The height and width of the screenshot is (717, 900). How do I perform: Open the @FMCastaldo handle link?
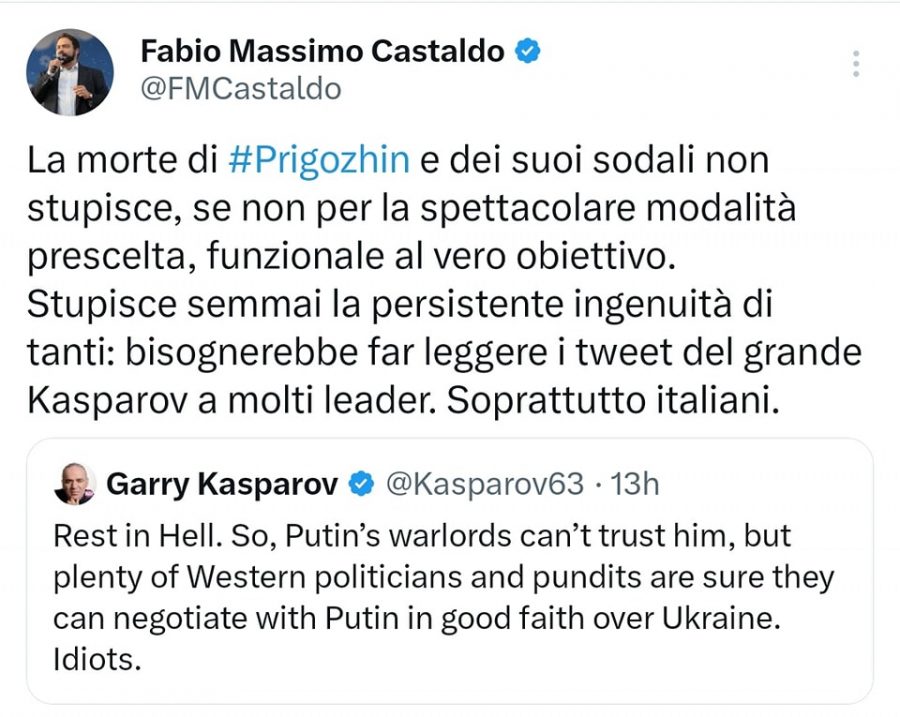(x=241, y=89)
